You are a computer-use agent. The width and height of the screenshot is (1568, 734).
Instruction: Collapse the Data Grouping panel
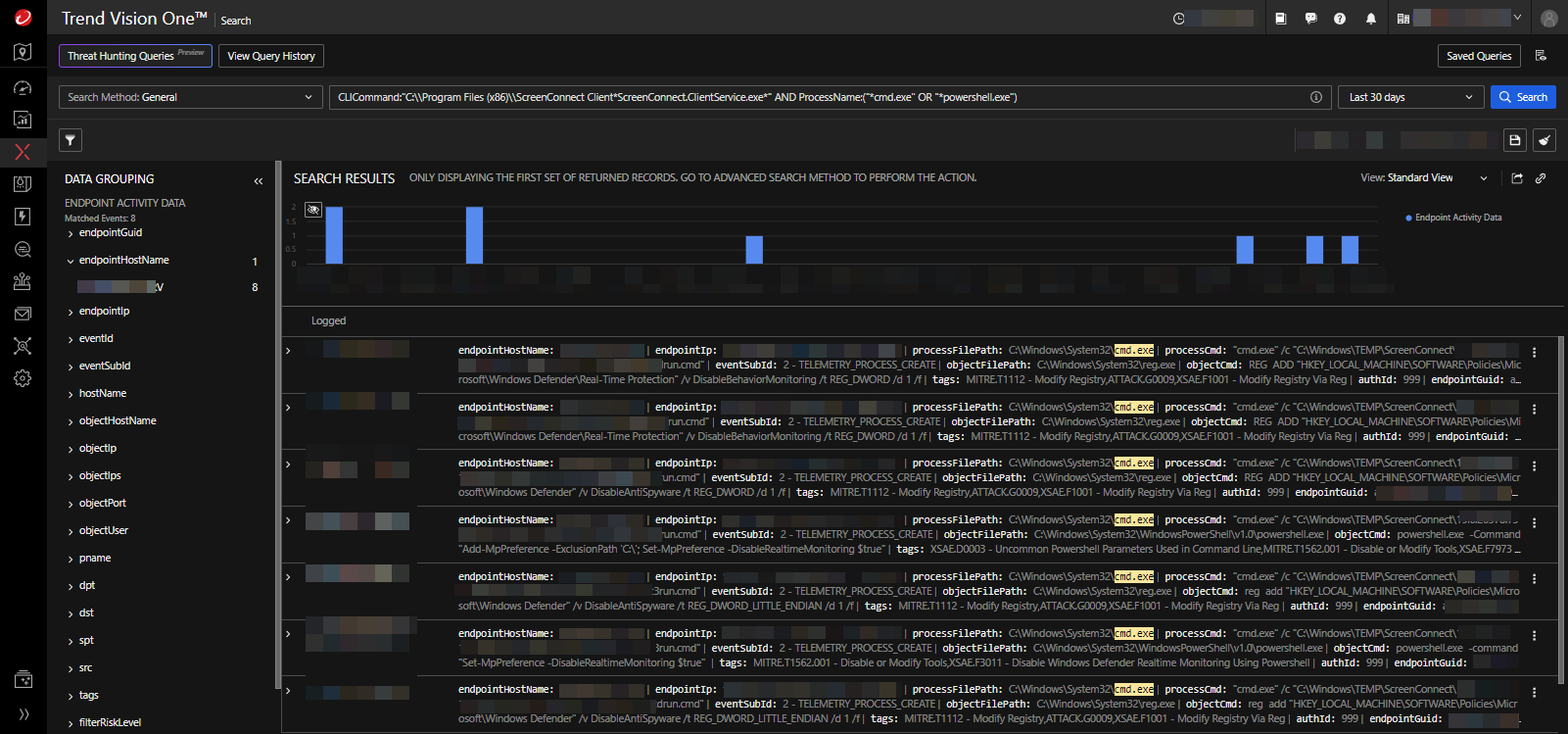coord(259,180)
